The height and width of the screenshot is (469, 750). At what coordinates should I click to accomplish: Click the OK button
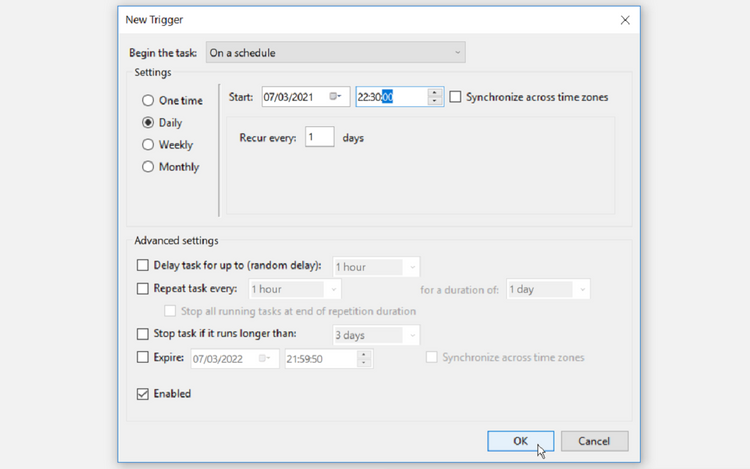pos(520,441)
